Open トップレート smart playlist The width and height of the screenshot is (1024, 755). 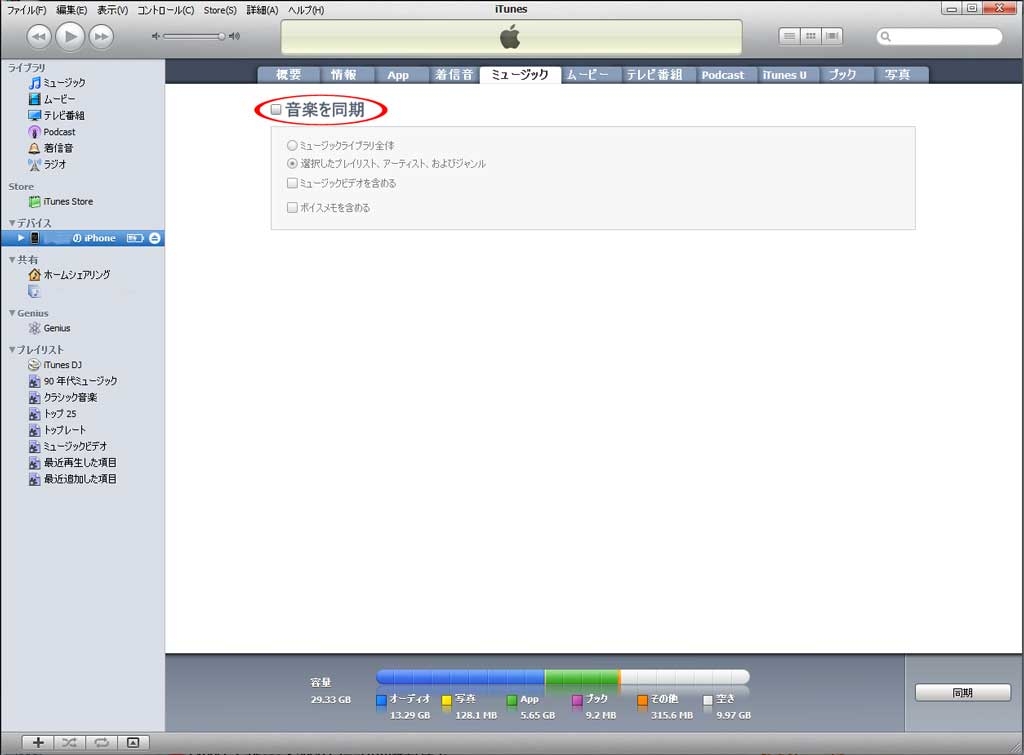57,430
